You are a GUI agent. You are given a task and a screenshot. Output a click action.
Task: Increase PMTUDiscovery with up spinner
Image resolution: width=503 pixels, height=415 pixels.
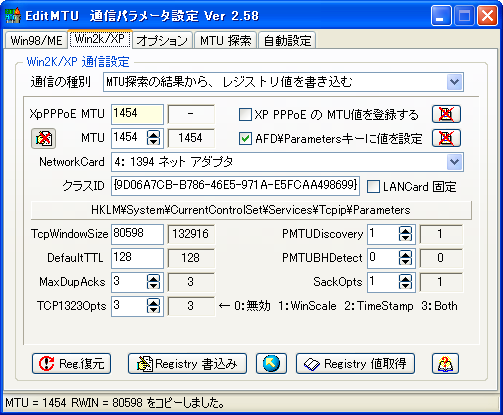tap(405, 230)
